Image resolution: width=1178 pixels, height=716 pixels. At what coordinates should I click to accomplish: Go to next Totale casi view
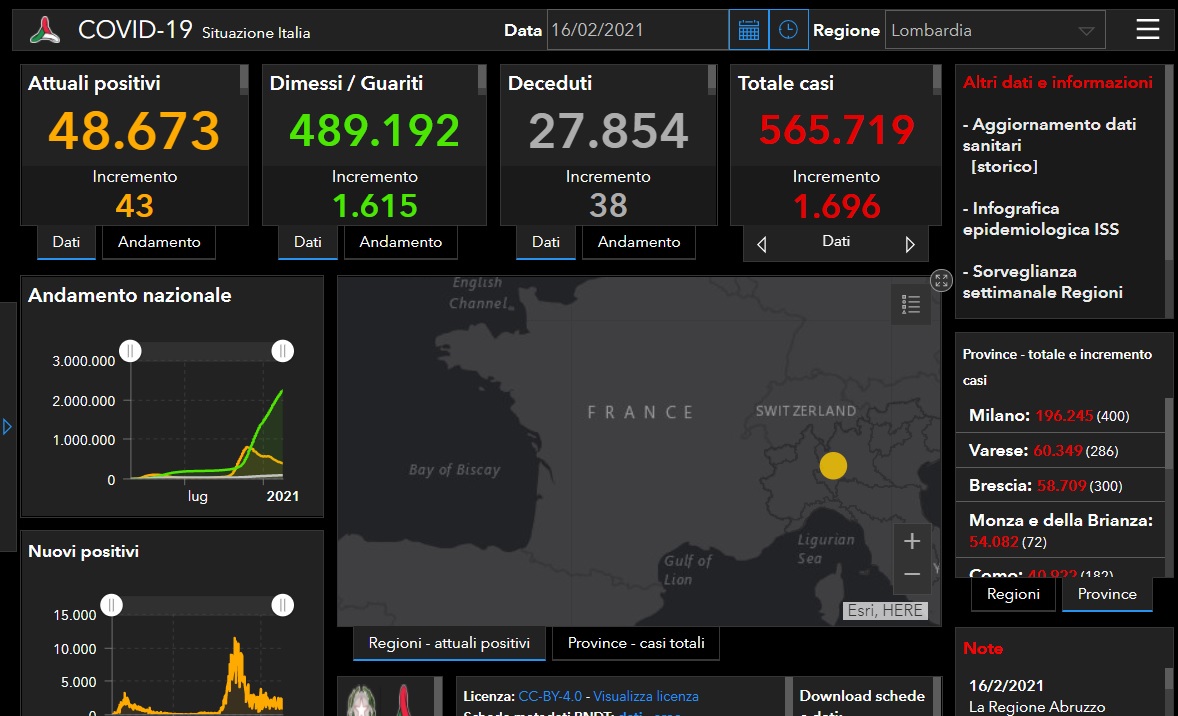click(x=909, y=244)
